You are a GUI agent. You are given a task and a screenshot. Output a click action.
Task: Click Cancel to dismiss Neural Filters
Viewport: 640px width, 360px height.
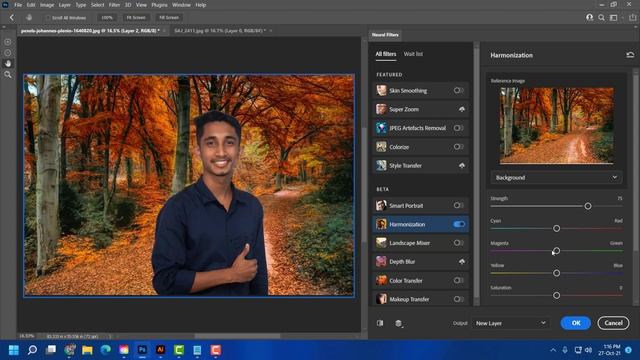(613, 323)
